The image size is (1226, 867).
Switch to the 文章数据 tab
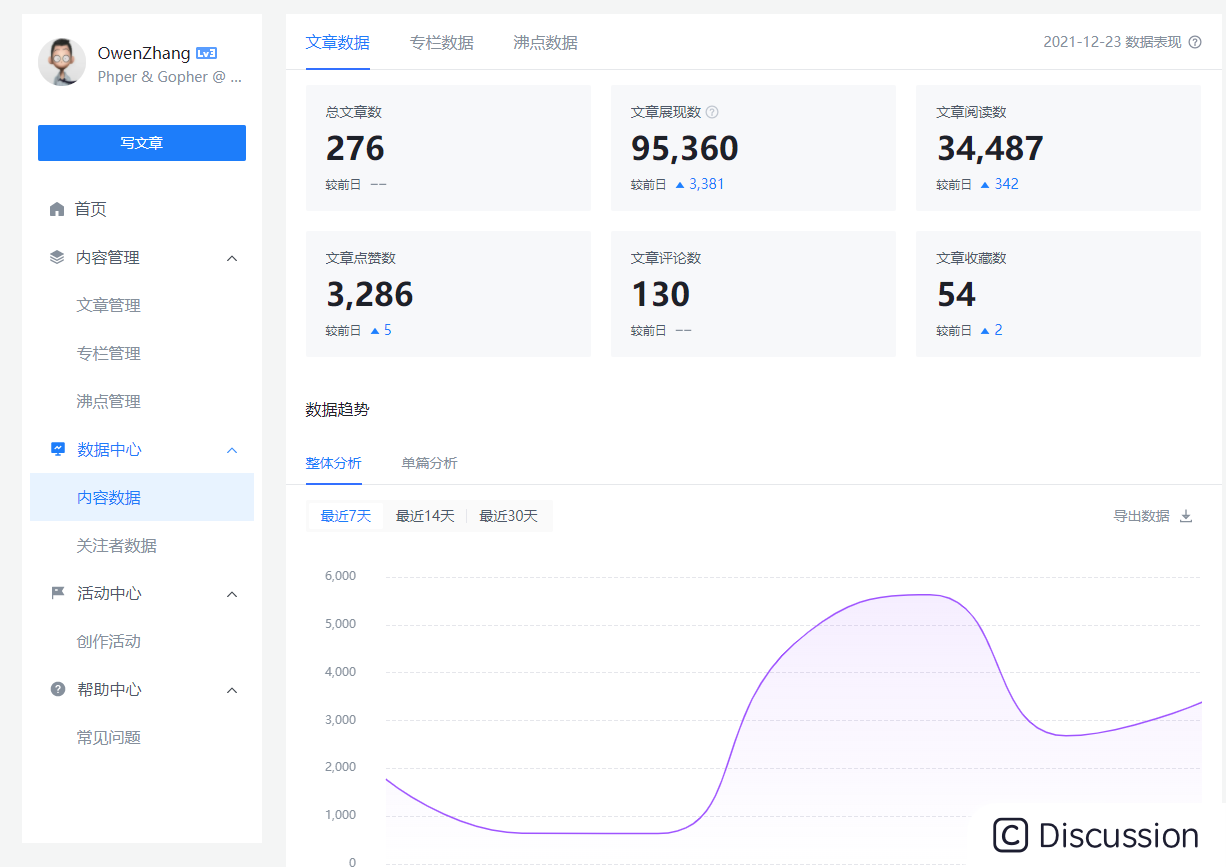coord(338,42)
